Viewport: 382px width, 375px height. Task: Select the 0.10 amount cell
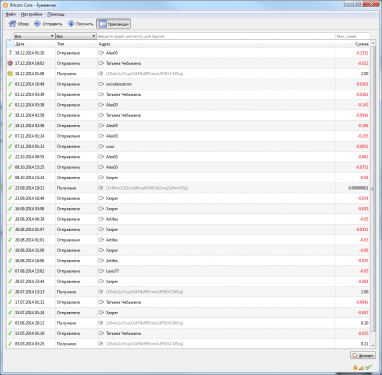[353, 323]
